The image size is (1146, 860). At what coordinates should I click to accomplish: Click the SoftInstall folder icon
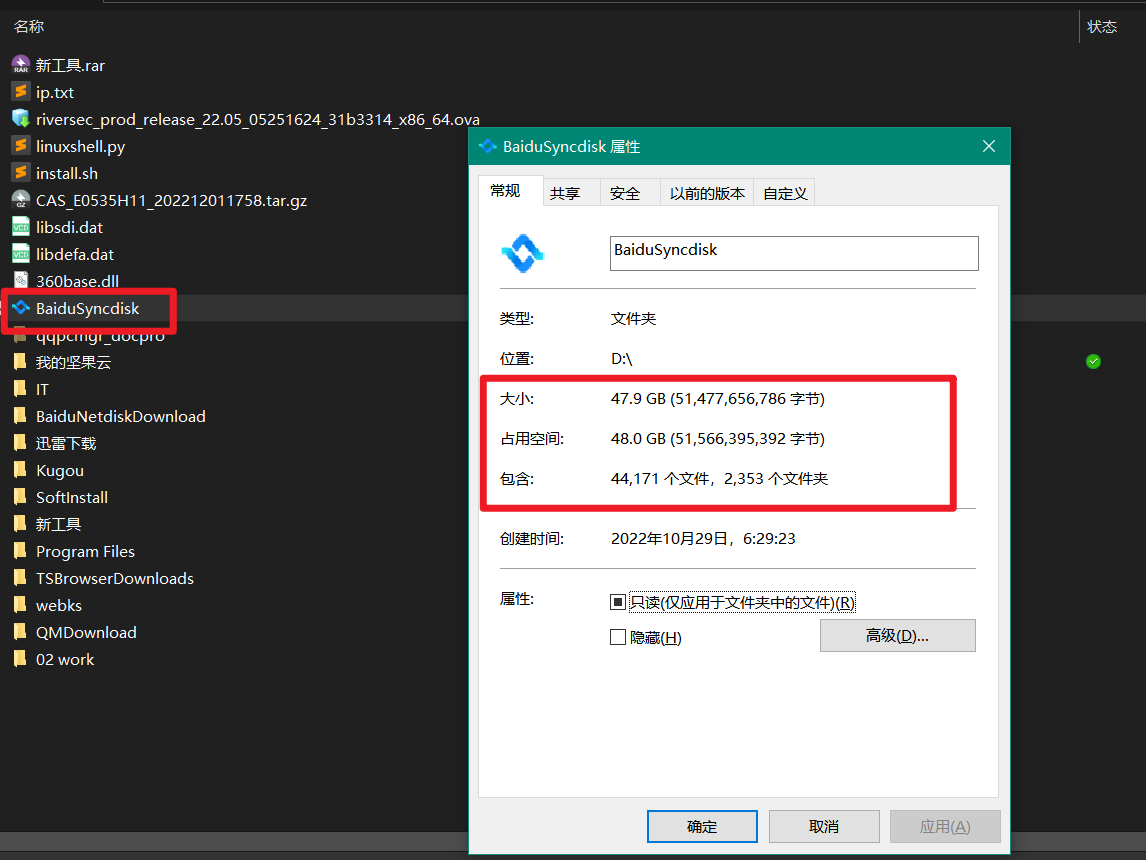pos(20,497)
